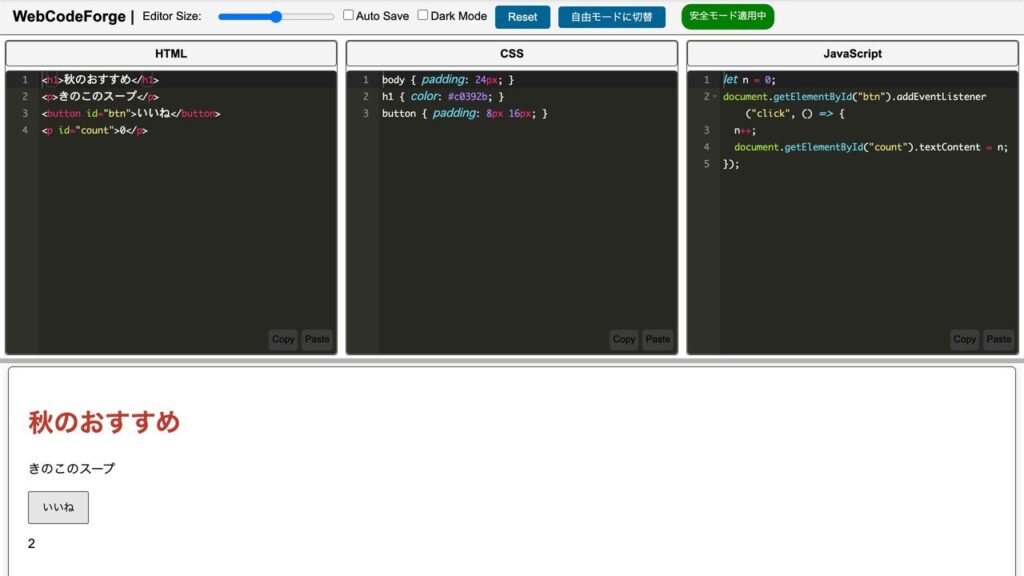Select the HTML panel header
The height and width of the screenshot is (576, 1024).
(171, 54)
